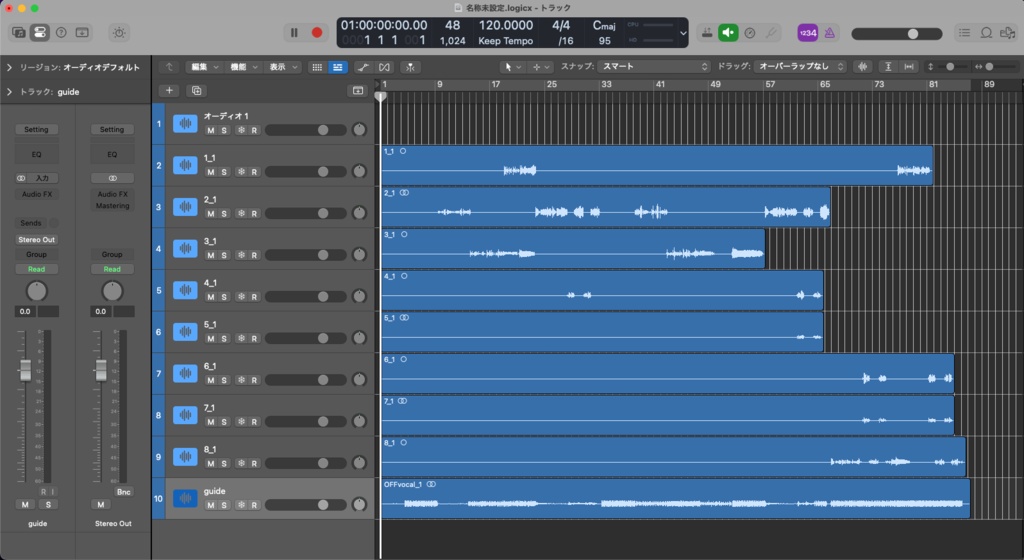
Task: Click the Bnc bounce button
Action: (x=123, y=492)
